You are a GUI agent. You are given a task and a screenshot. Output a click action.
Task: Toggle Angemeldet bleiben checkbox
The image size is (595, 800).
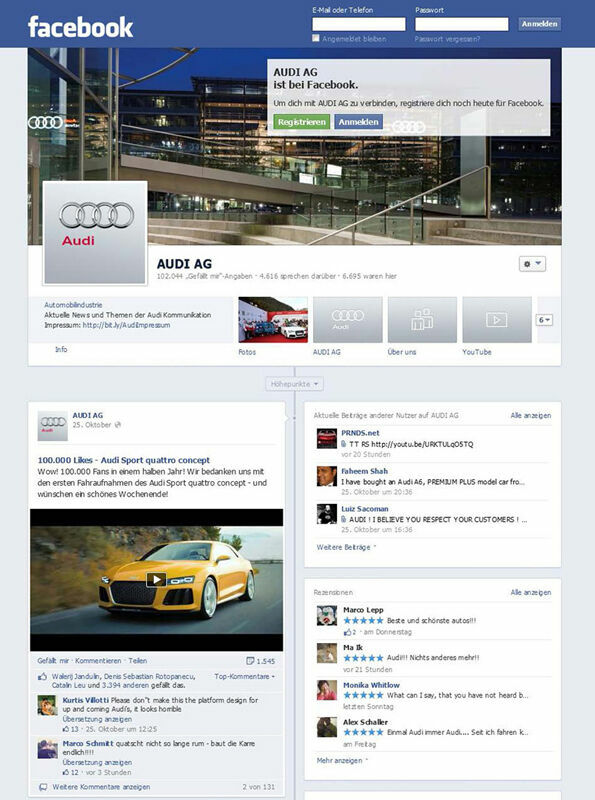(x=316, y=38)
